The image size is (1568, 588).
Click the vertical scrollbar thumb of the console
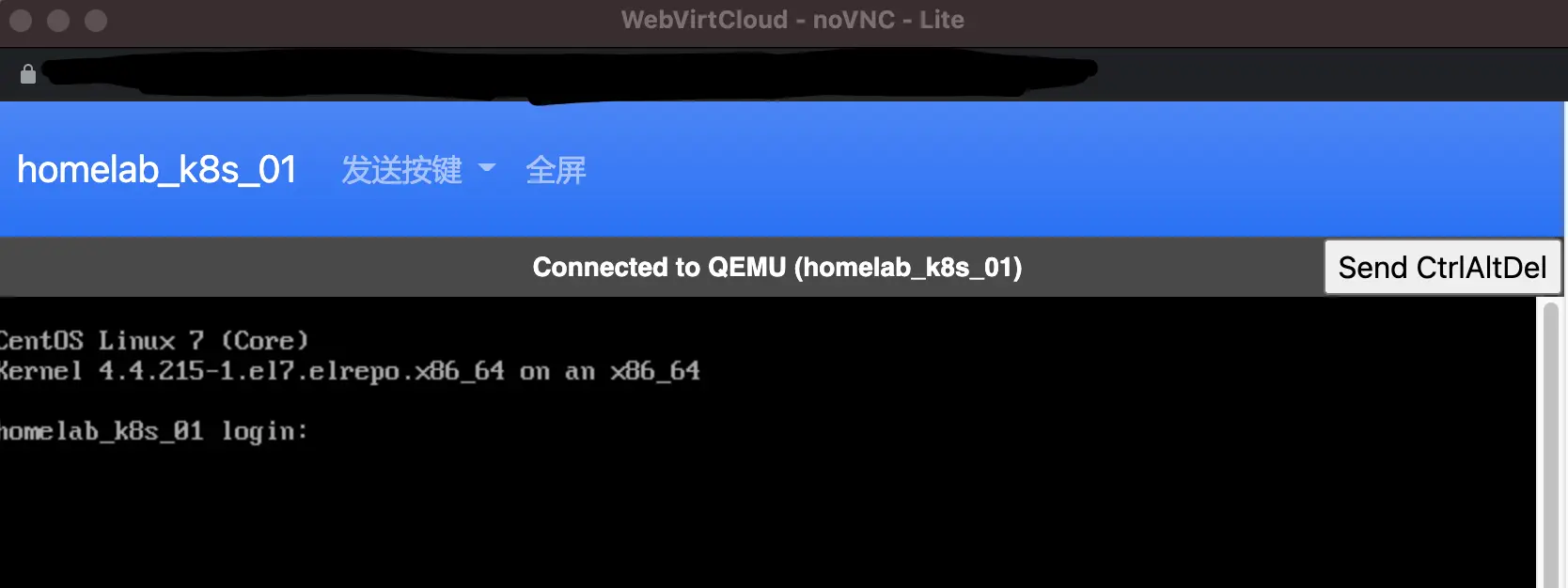(1550, 441)
